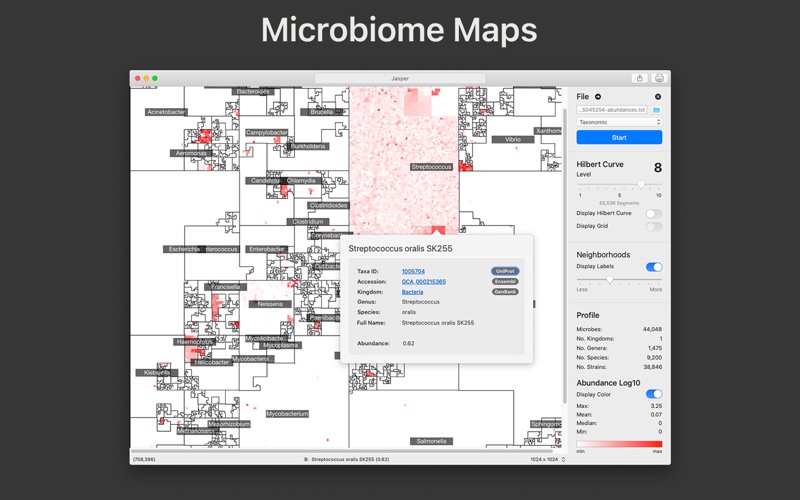Click the Print icon in title bar
This screenshot has width=800, height=500.
659,78
